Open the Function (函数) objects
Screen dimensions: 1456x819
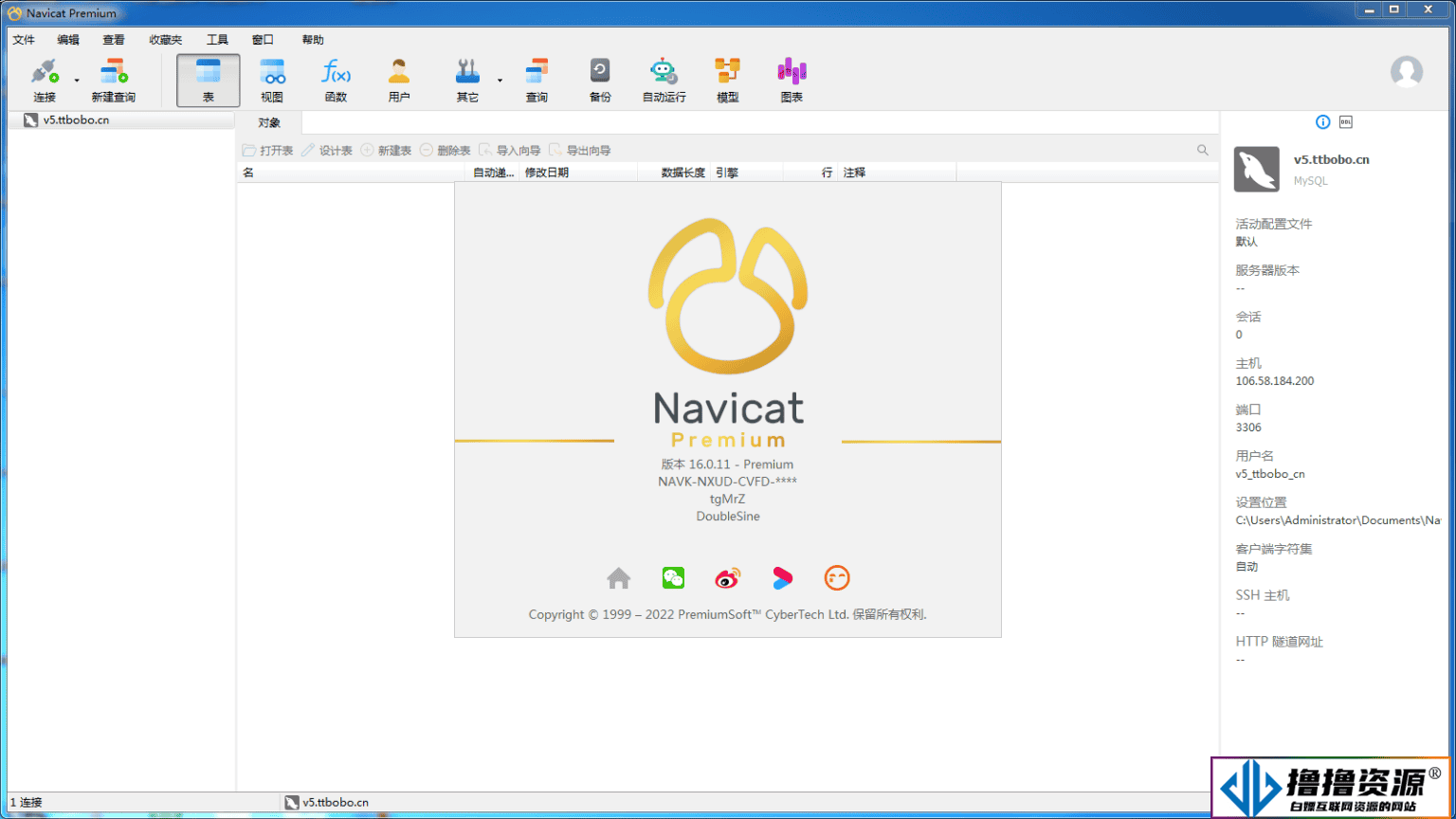tap(336, 80)
